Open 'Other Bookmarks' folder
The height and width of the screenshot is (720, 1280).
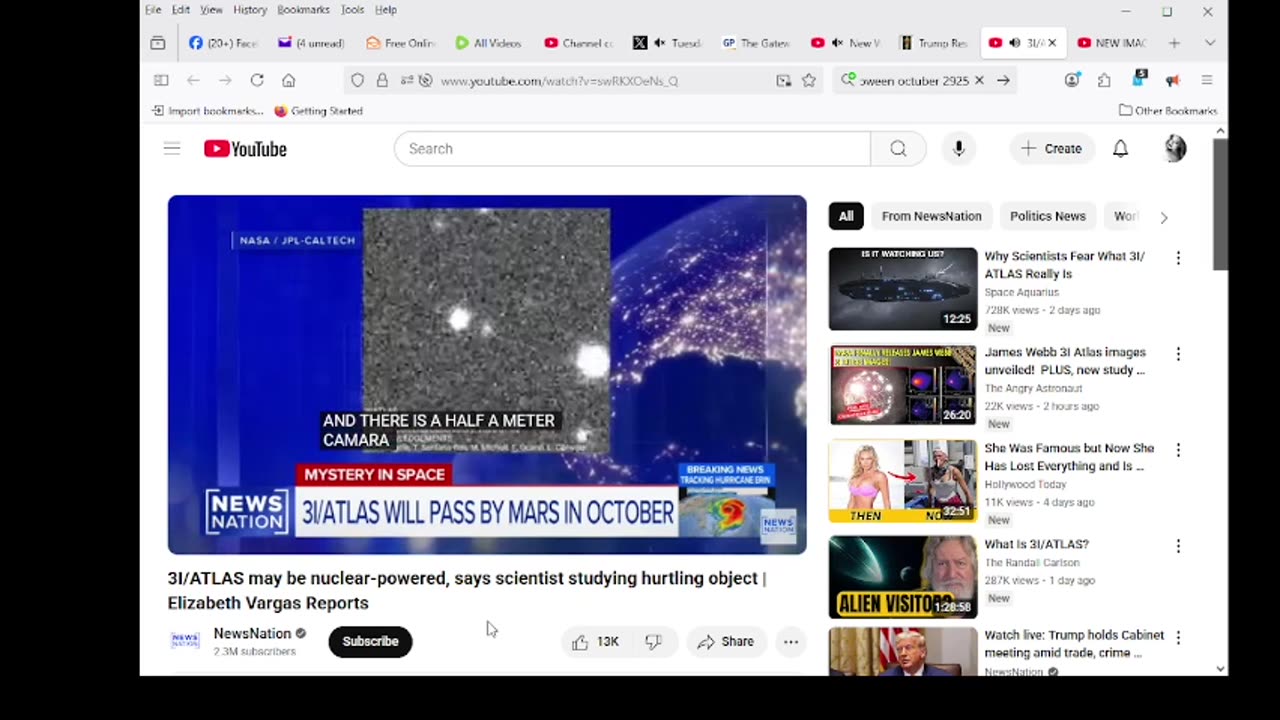(x=1168, y=111)
